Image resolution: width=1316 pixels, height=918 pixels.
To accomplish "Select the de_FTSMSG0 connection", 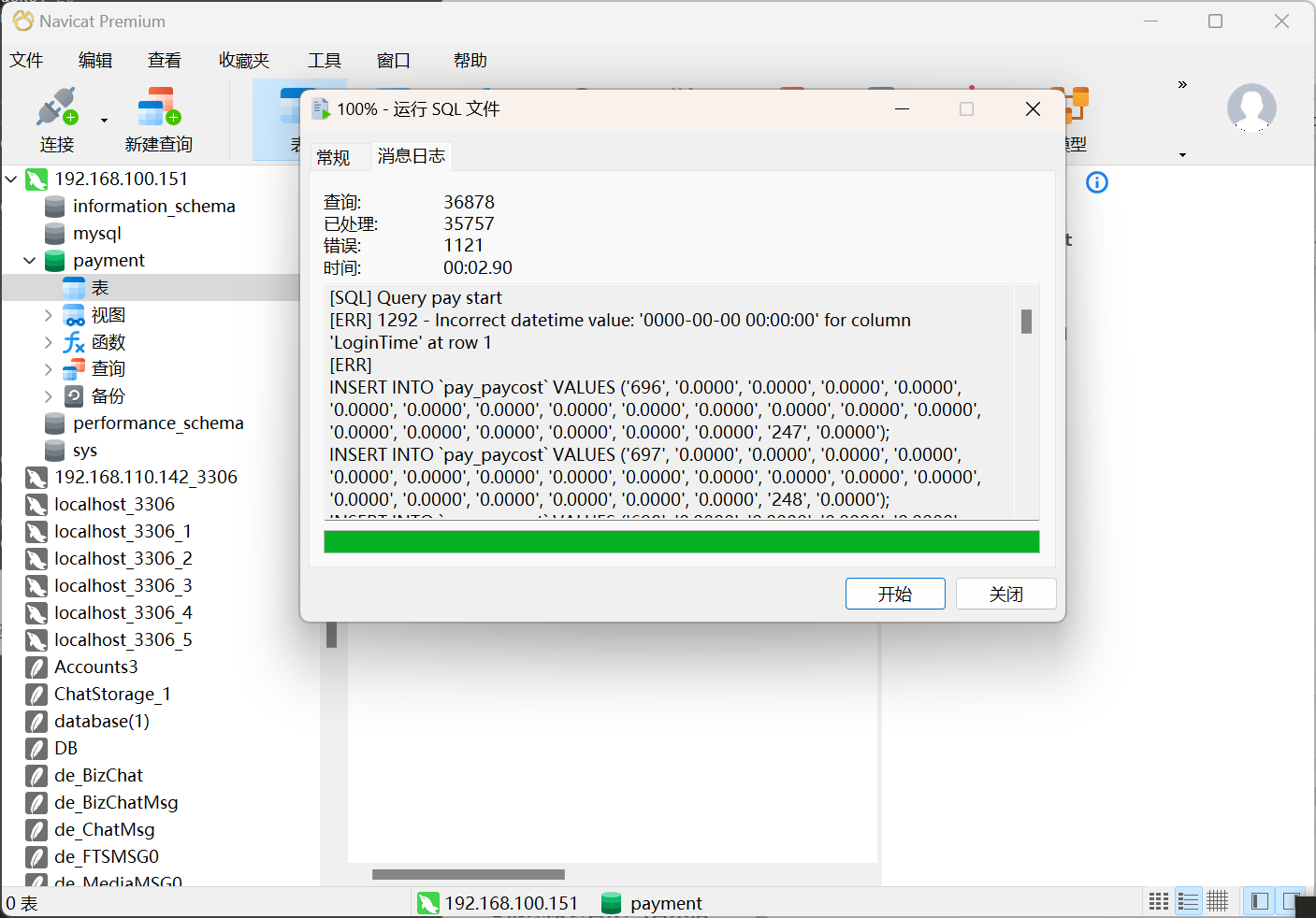I will coord(106,857).
